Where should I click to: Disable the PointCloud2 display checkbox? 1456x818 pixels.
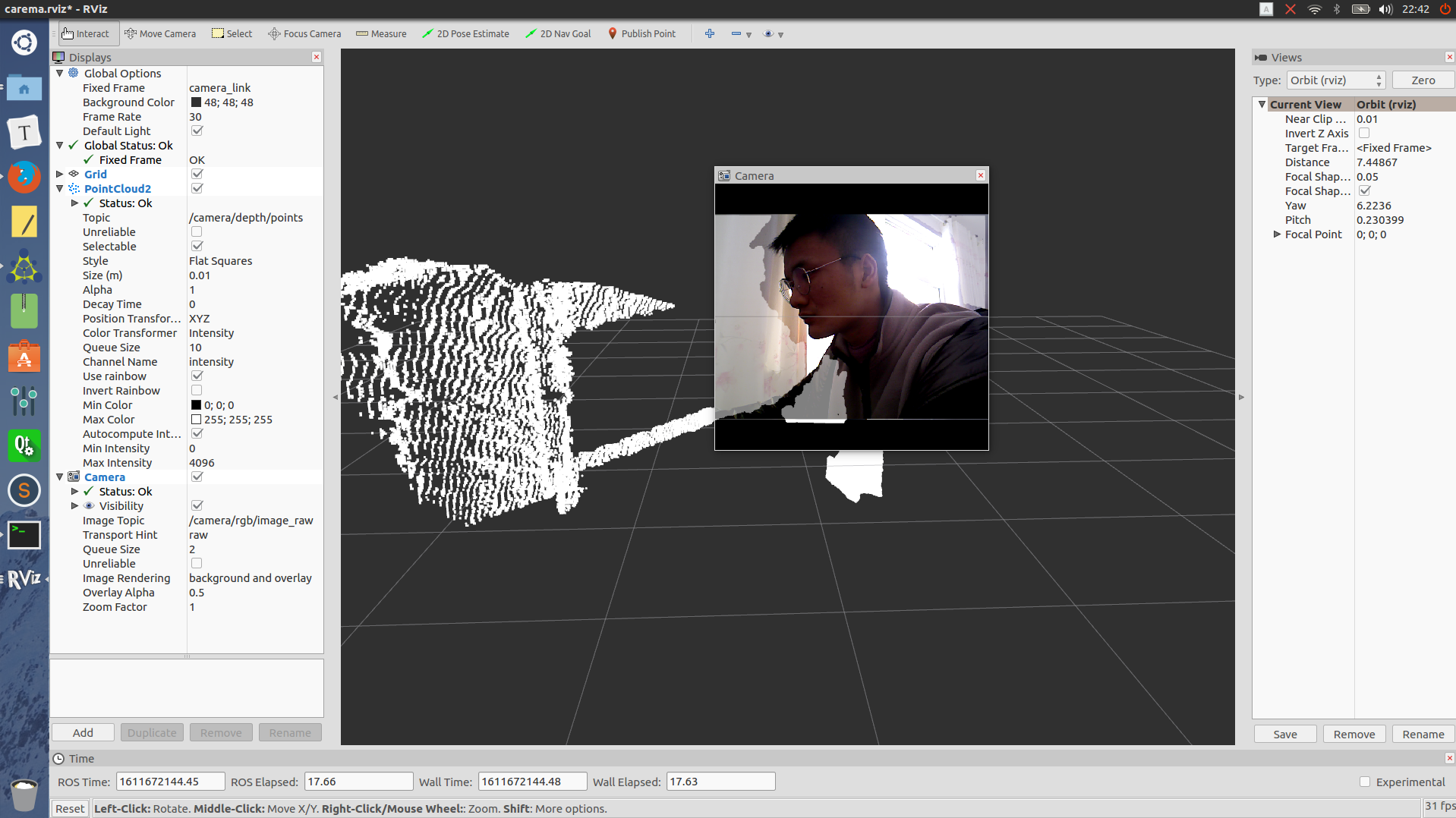coord(197,188)
